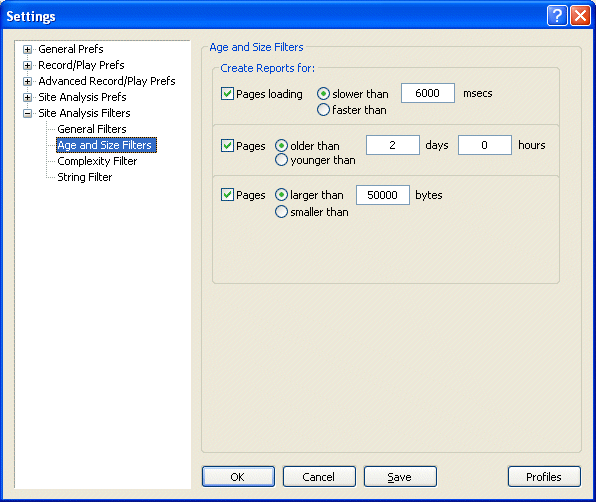Select Age and Size Filters item
The width and height of the screenshot is (596, 502).
tap(106, 145)
